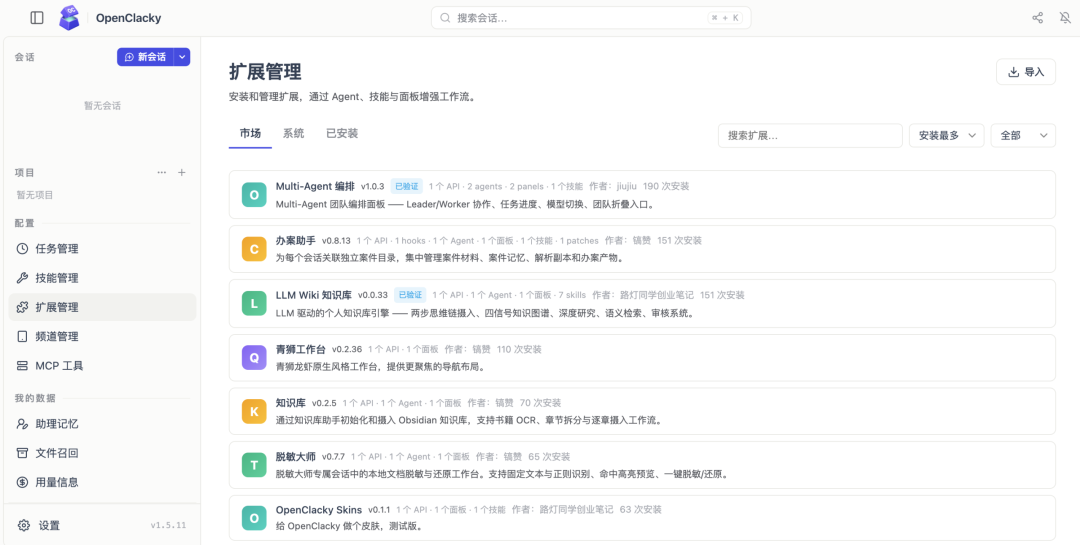This screenshot has width=1080, height=545.
Task: Click 青狮工作台 purple Q avatar
Action: 254,358
